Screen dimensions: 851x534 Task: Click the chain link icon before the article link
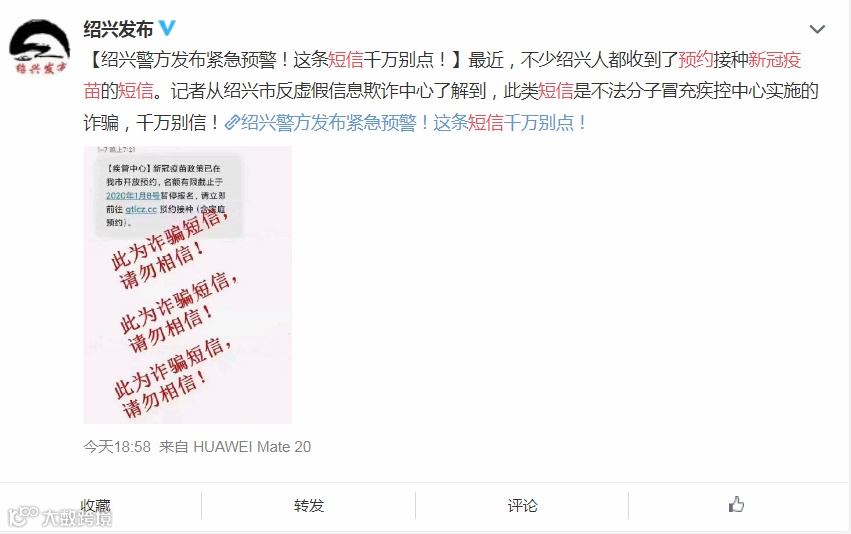(x=232, y=123)
